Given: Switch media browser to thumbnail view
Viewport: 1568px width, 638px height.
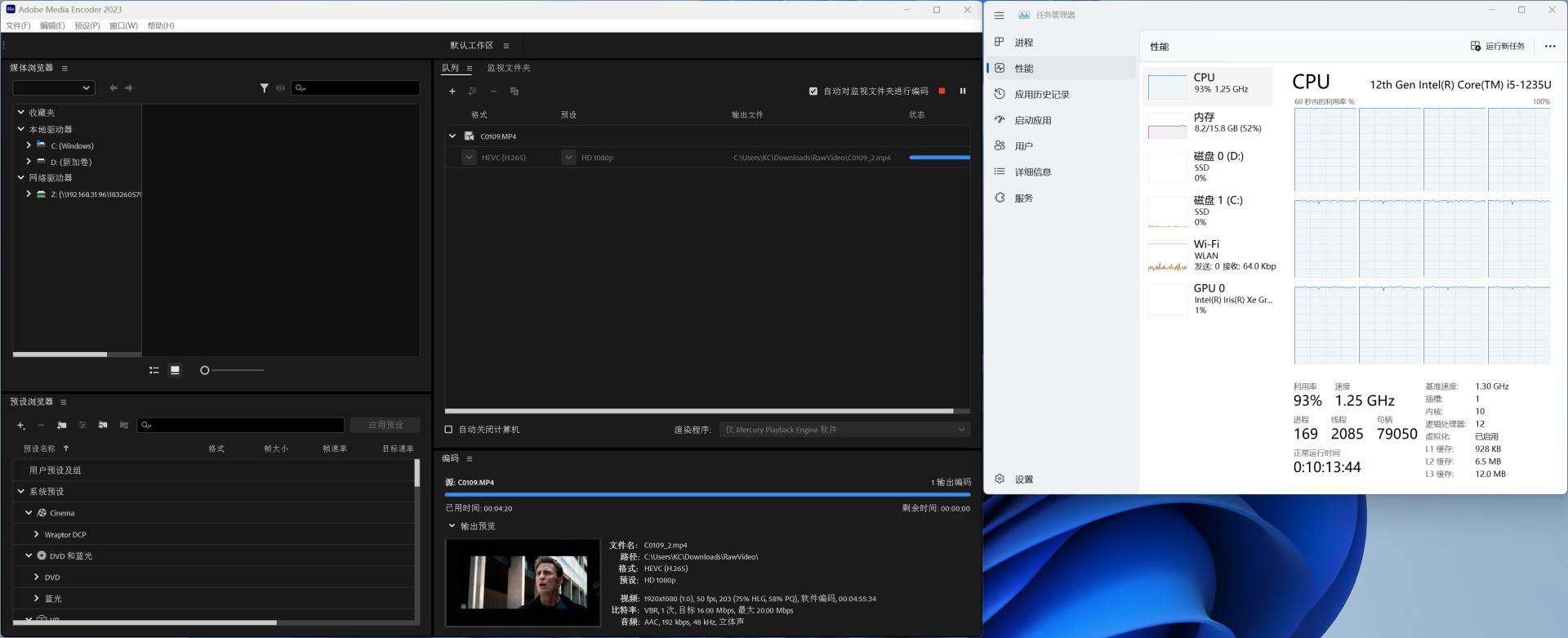Looking at the screenshot, I should coord(175,370).
